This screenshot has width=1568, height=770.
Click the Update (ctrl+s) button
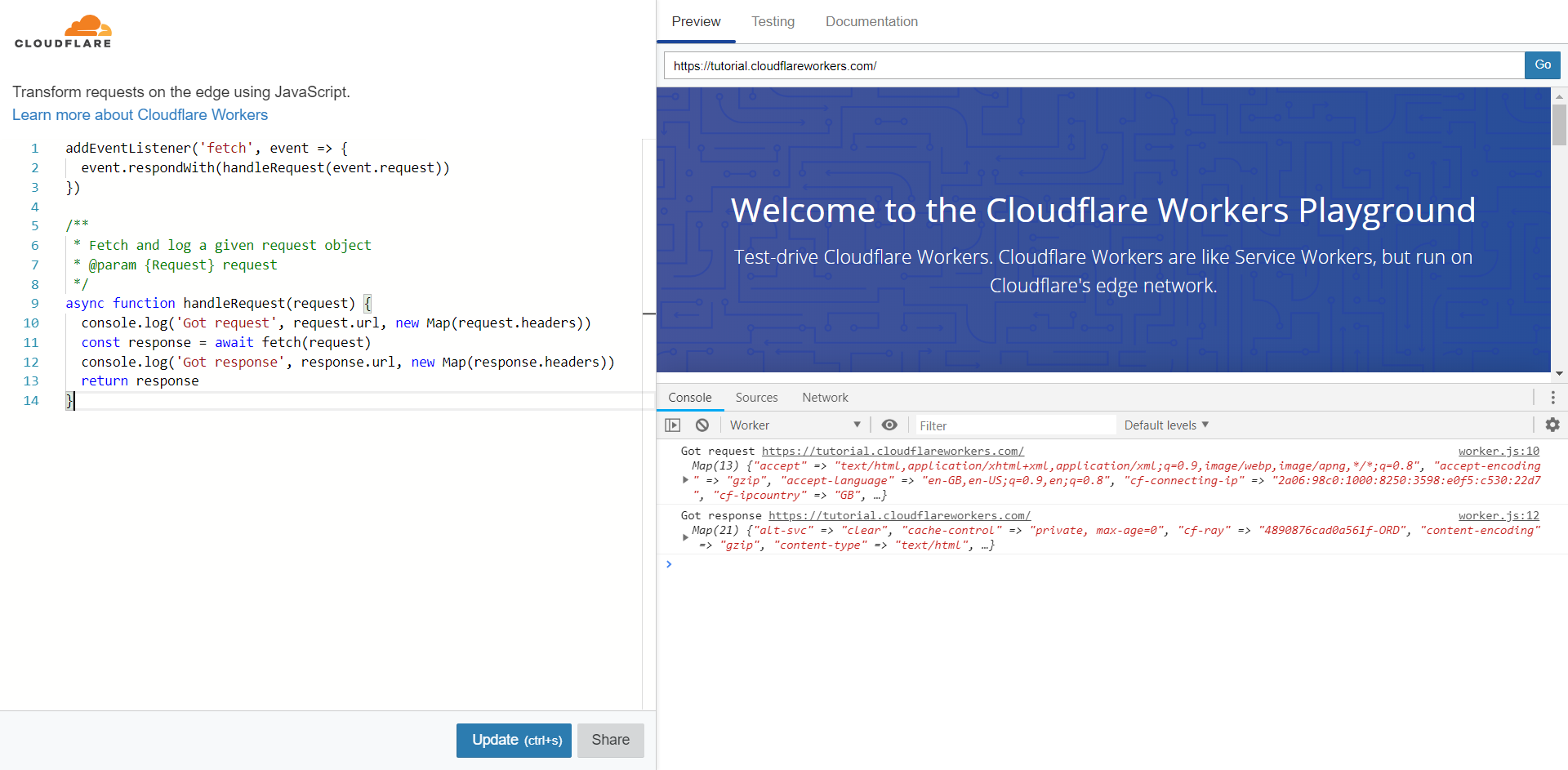click(514, 740)
